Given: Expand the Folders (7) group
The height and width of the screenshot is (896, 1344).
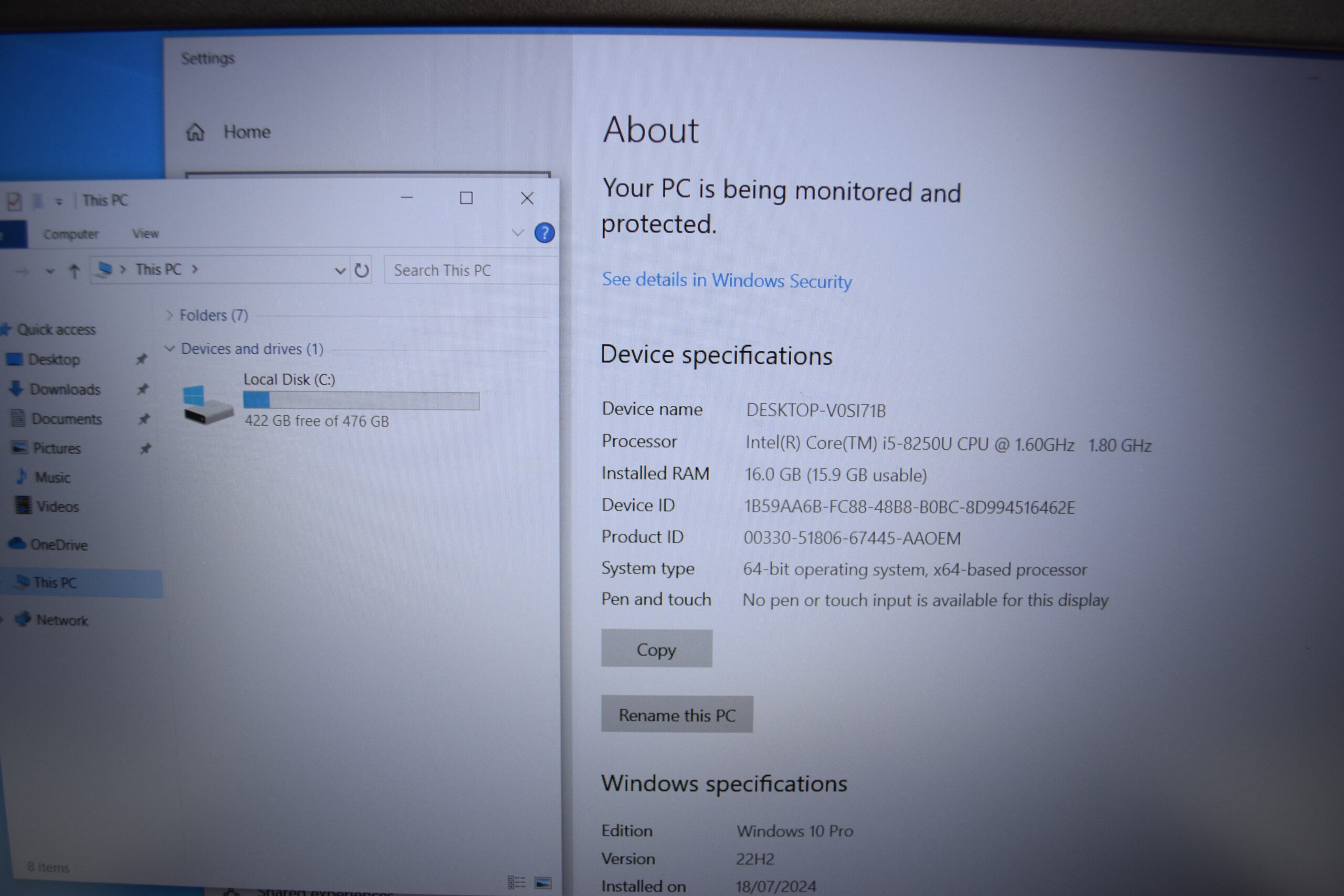Looking at the screenshot, I should coord(169,315).
